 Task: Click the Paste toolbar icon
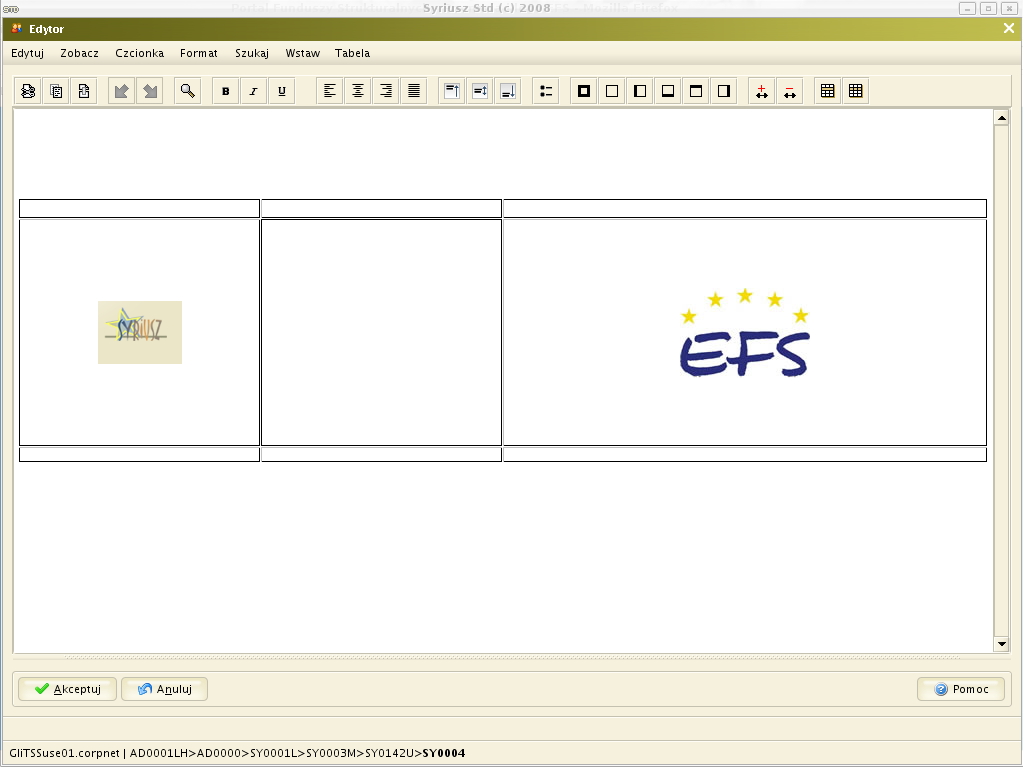[84, 91]
